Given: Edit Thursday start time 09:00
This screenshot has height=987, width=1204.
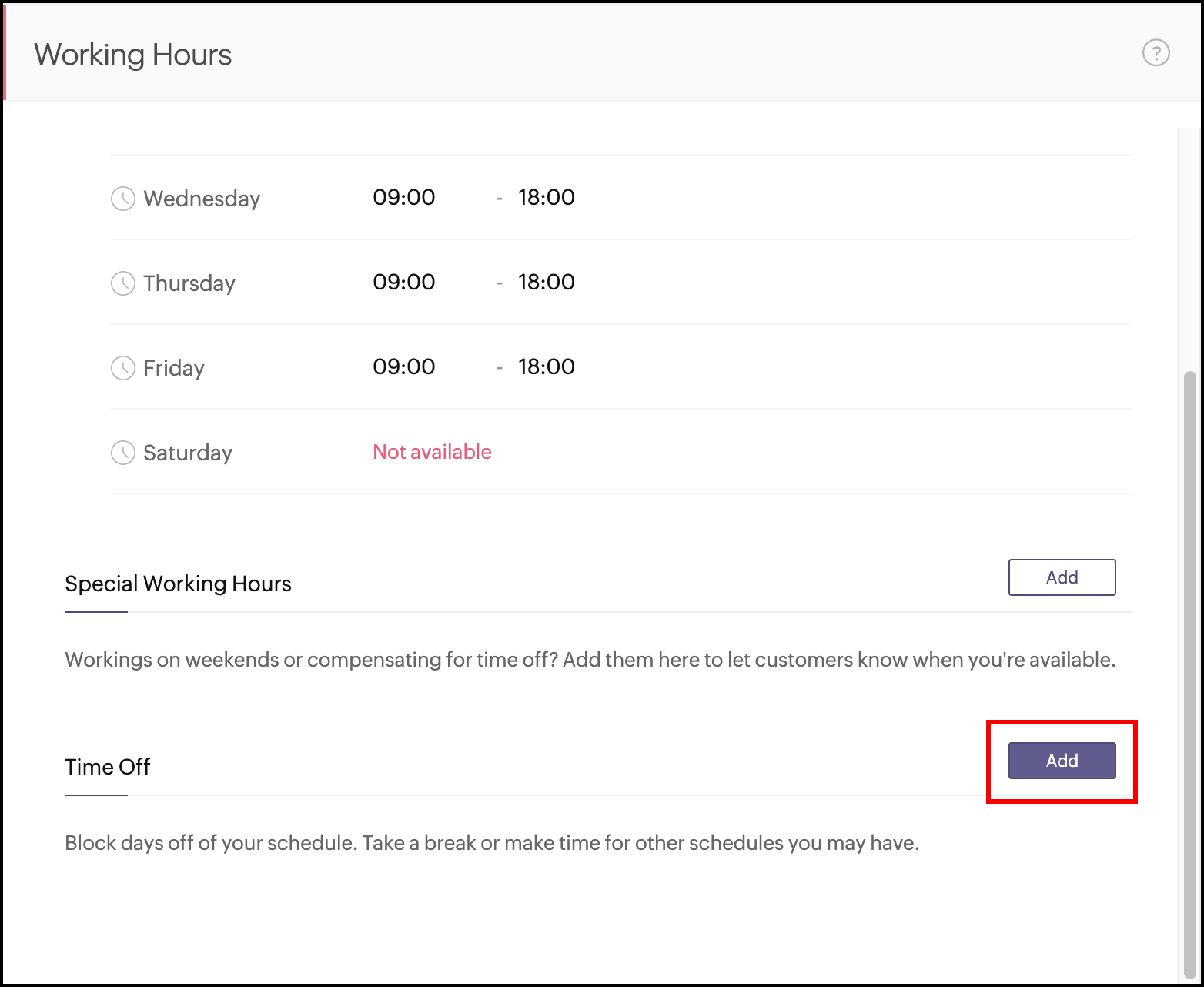Looking at the screenshot, I should (x=404, y=283).
